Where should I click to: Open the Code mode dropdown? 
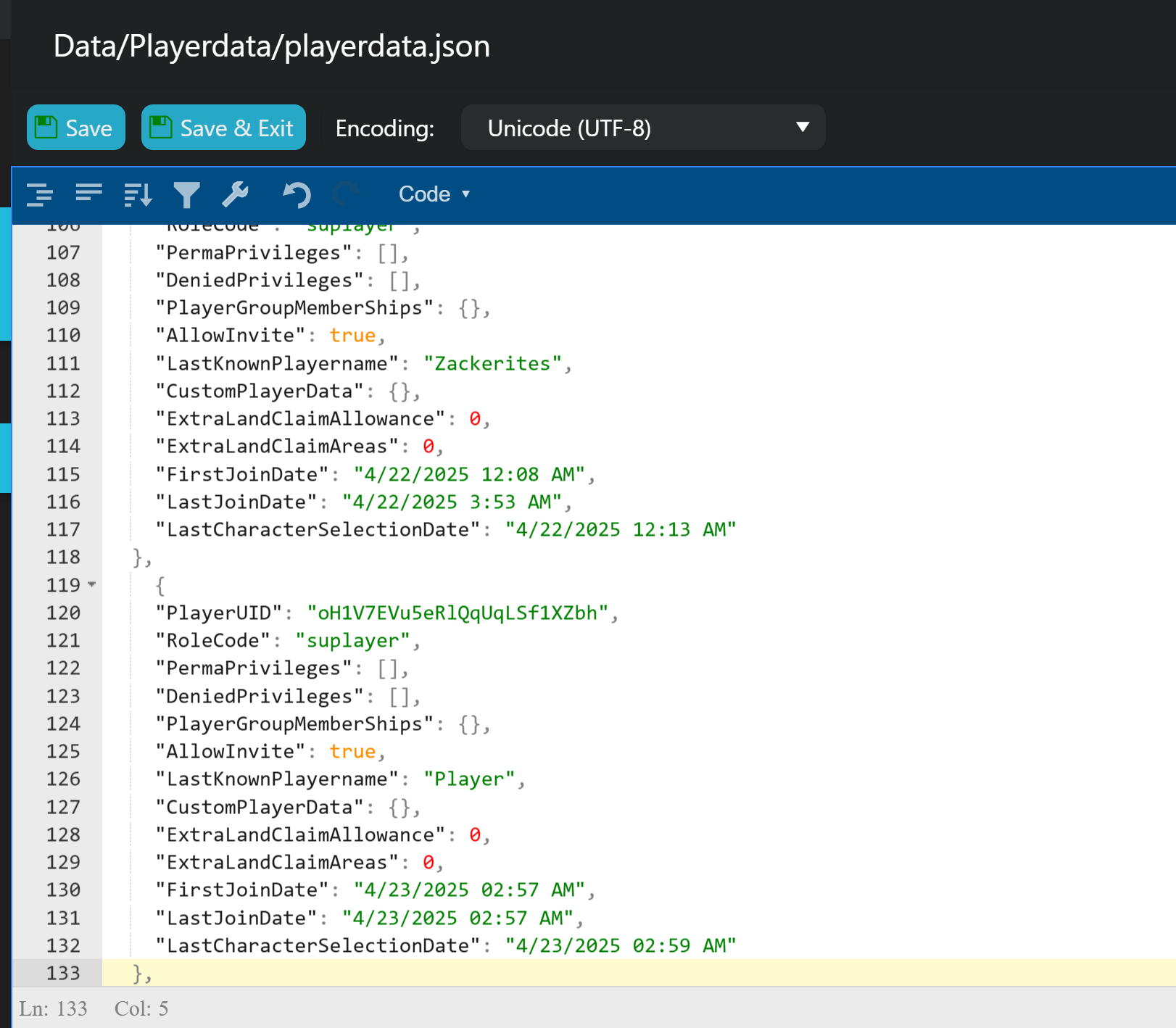point(434,194)
